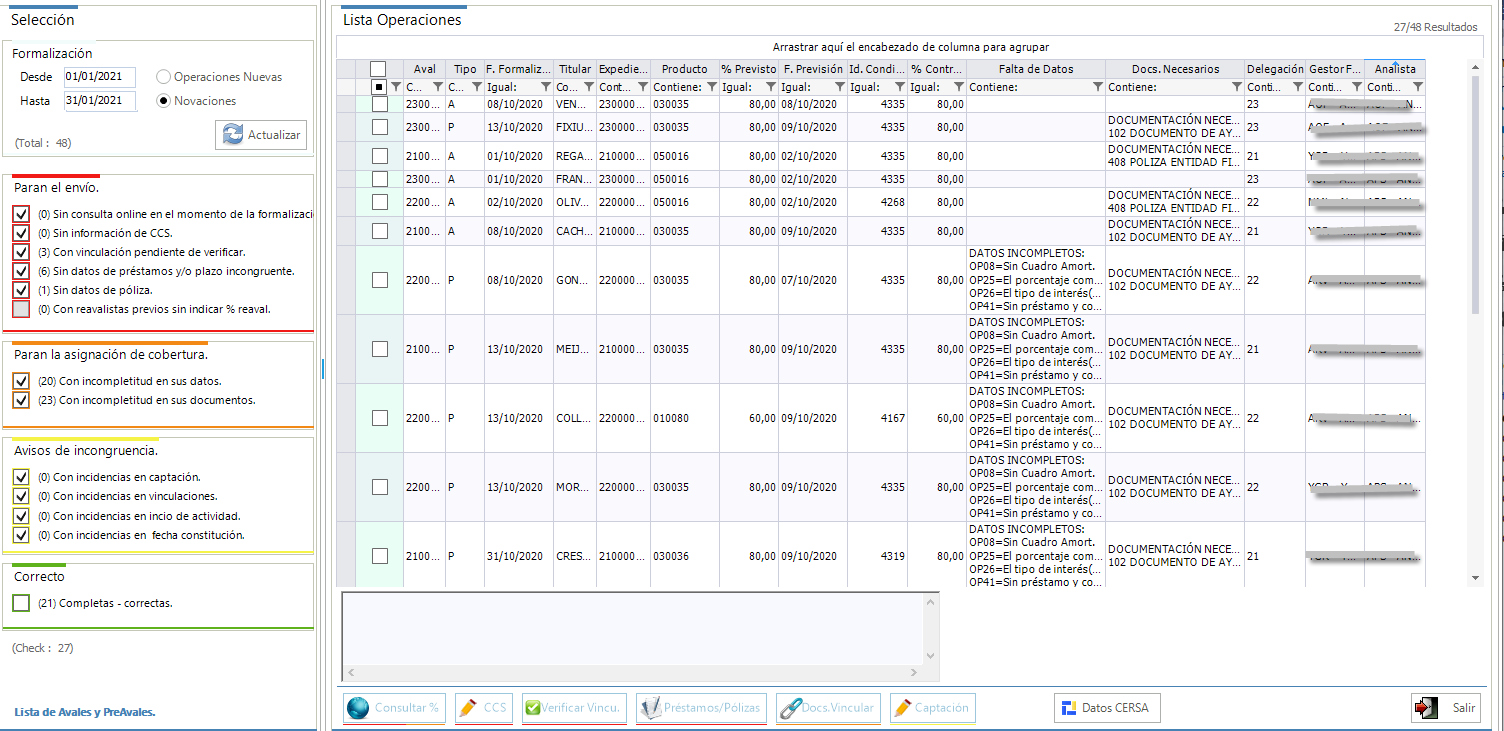
Task: Toggle 'Con incompletitud en sus datos' checkbox
Action: click(21, 381)
